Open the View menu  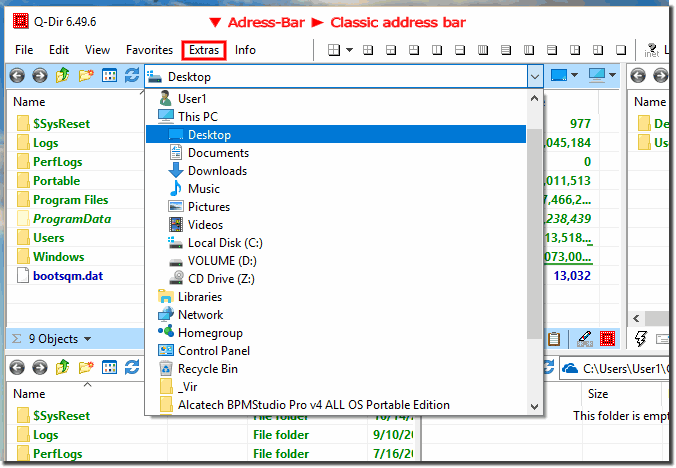[97, 50]
